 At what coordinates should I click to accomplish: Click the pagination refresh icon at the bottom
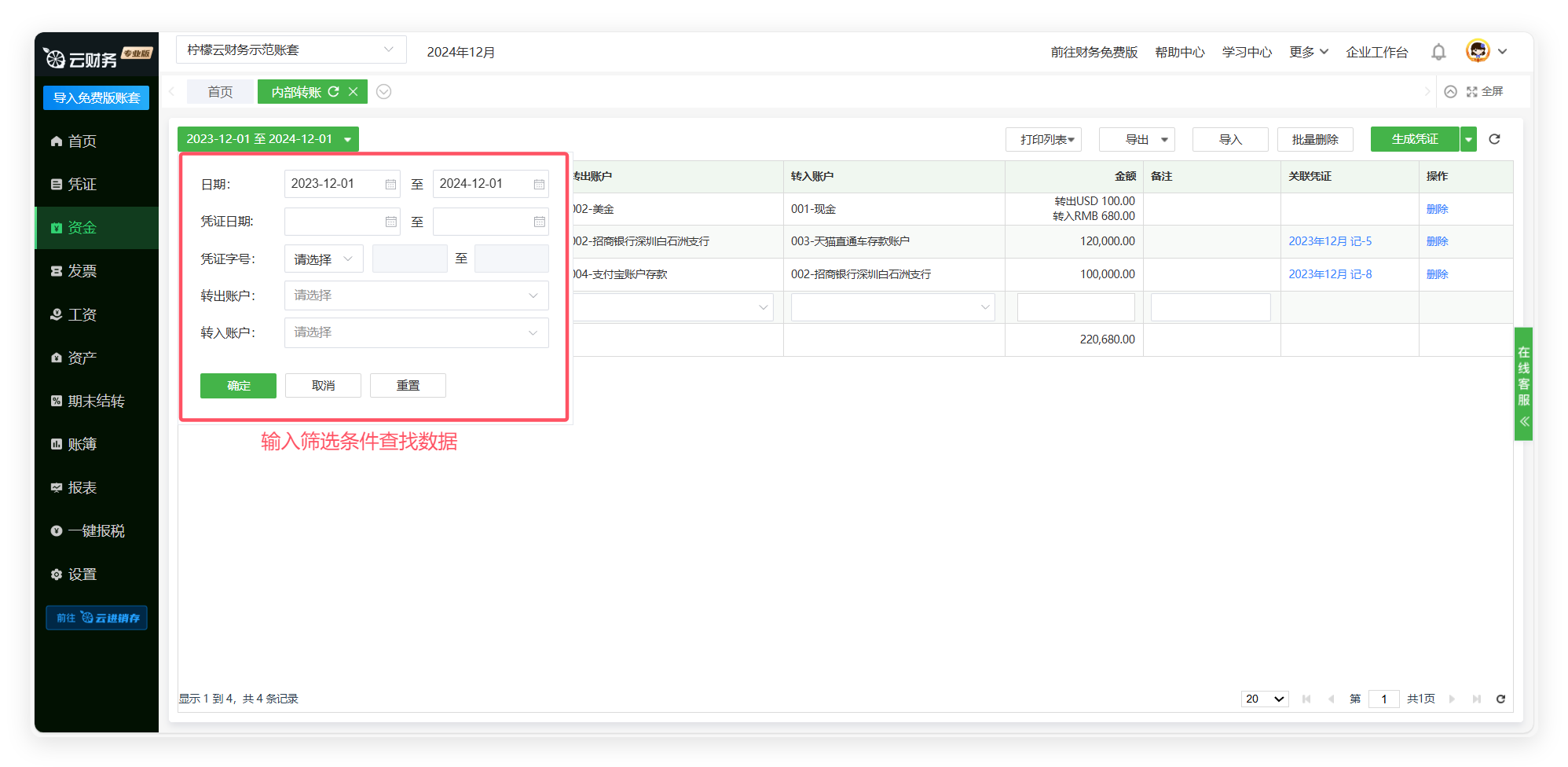coord(1500,699)
